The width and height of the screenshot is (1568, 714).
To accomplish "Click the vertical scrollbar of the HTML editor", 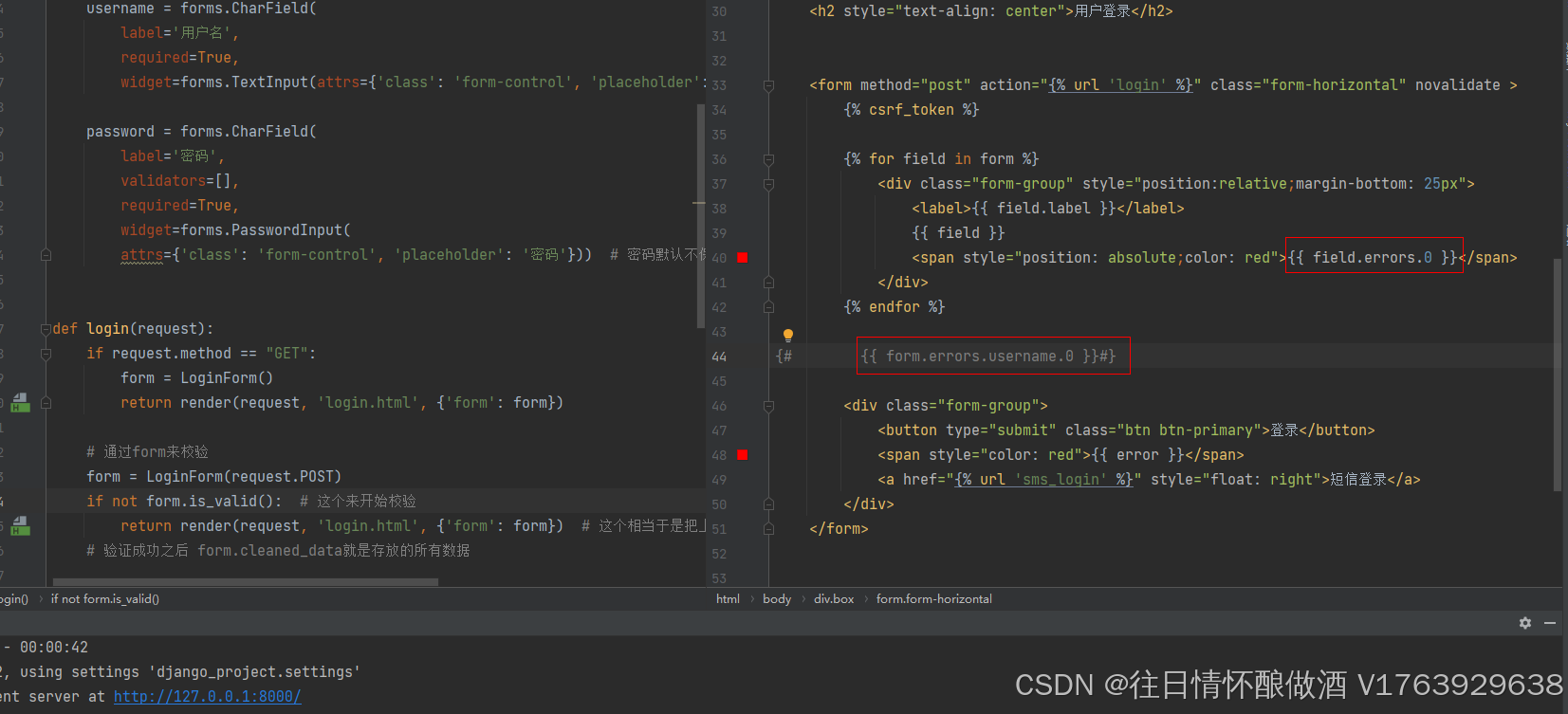I will (x=1557, y=375).
